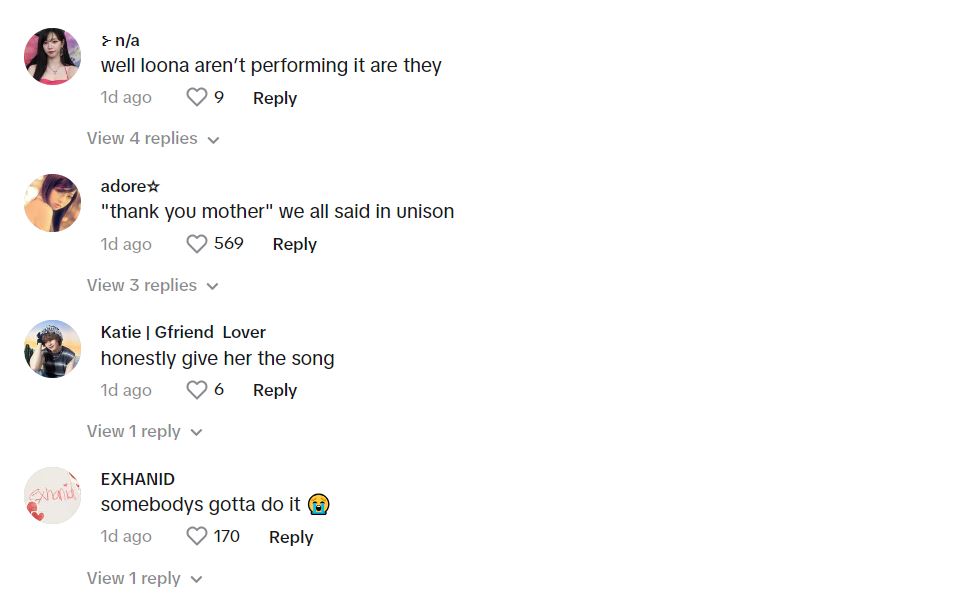954x601 pixels.
Task: Expand 'View 3 replies' under adore
Action: 152,285
